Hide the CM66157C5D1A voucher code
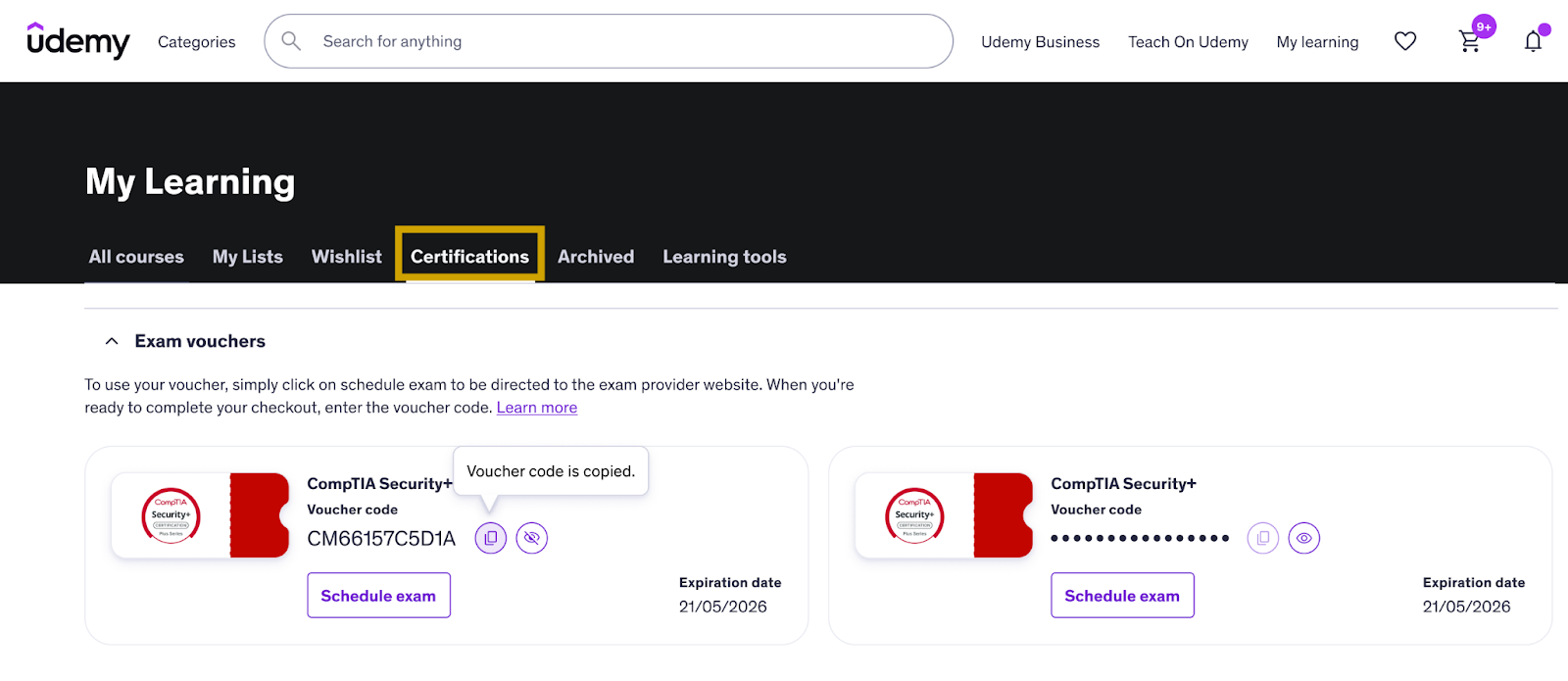The height and width of the screenshot is (681, 1568). click(532, 538)
